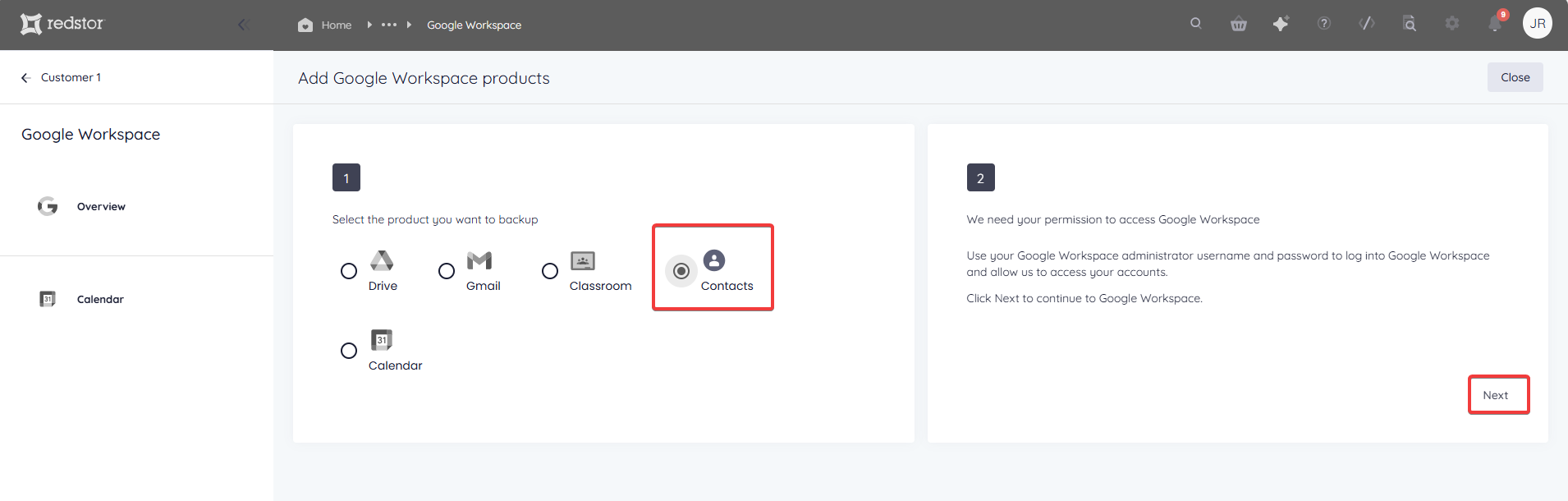
Task: Click the Contacts product label
Action: (x=727, y=286)
